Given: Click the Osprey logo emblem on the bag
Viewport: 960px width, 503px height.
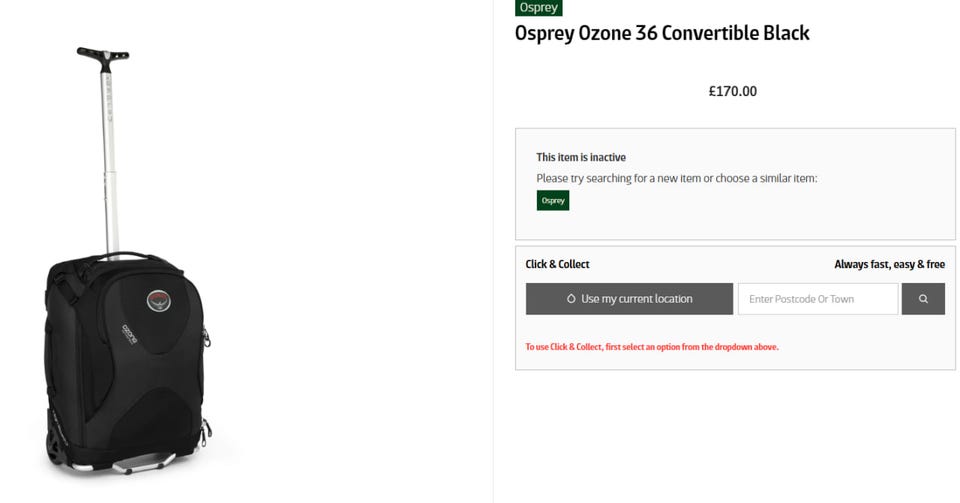Looking at the screenshot, I should coord(159,300).
